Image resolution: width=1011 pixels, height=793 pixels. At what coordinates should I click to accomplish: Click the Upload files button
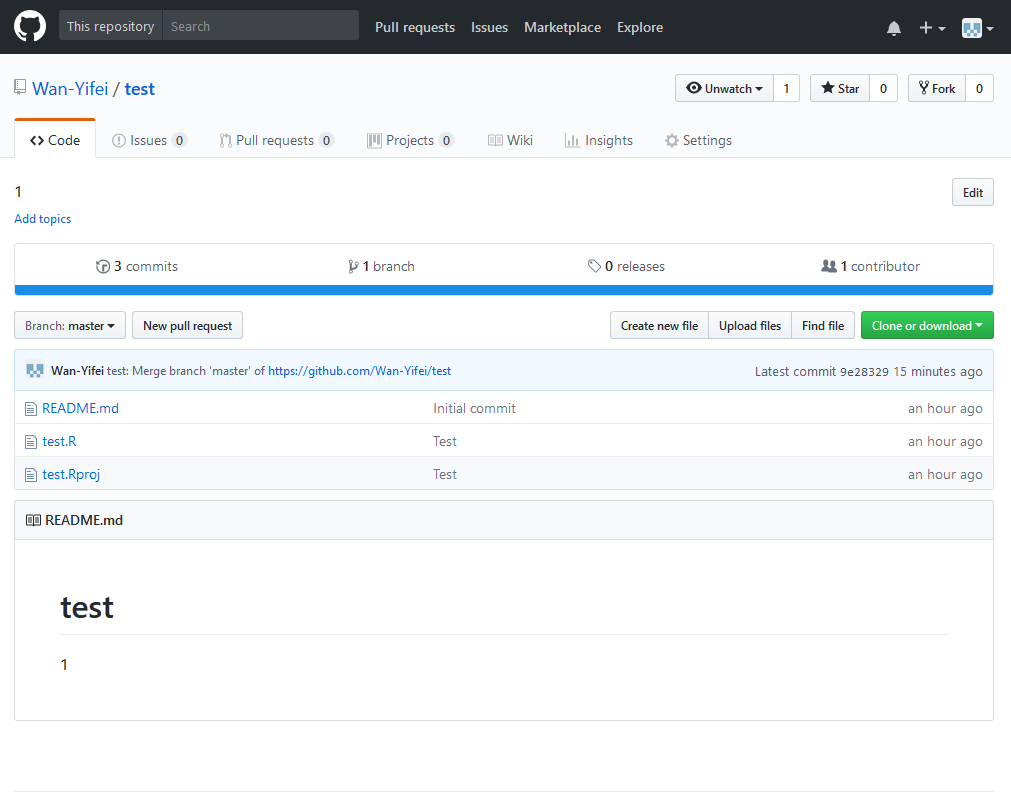point(750,326)
